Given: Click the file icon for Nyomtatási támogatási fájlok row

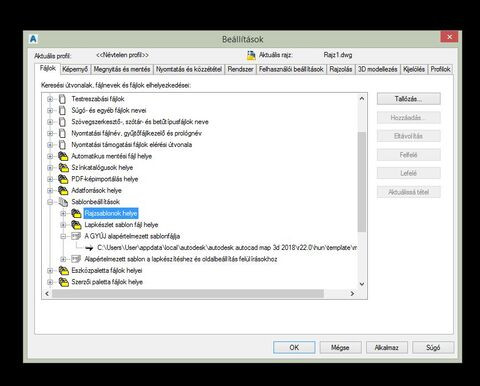Looking at the screenshot, I should (62, 145).
